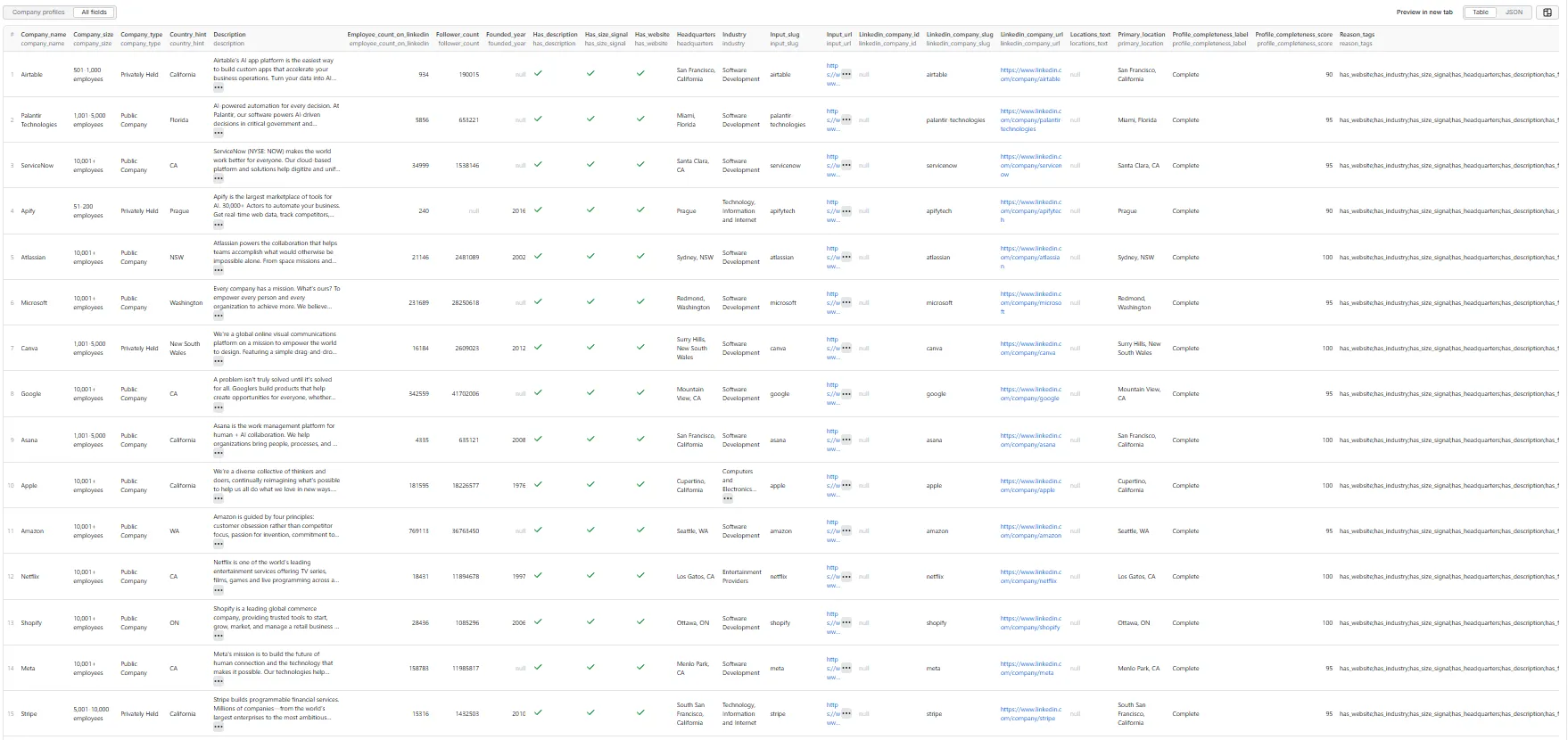Expand the Asana description ellipsis
The height and width of the screenshot is (740, 1568).
click(x=219, y=453)
